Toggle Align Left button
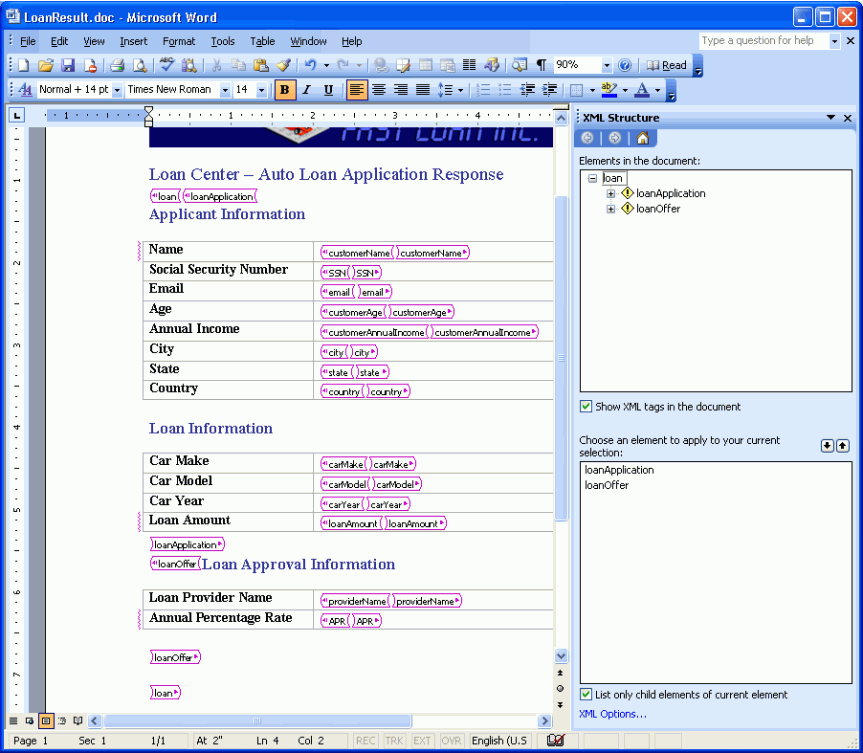Screen dimensions: 863x753 pyautogui.click(x=357, y=90)
